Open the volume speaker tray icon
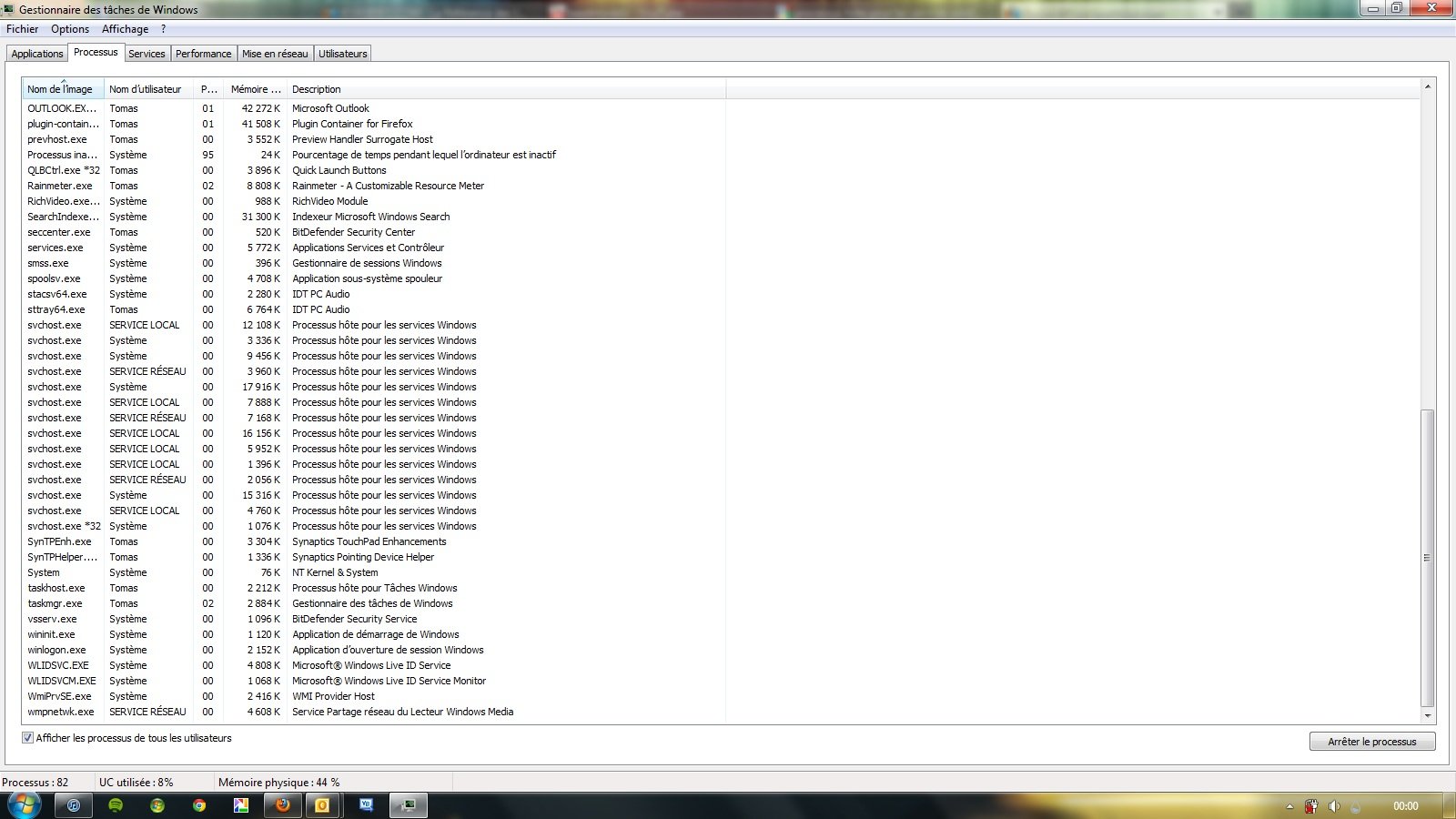Screen dimensions: 1456x819 pos(1334,806)
